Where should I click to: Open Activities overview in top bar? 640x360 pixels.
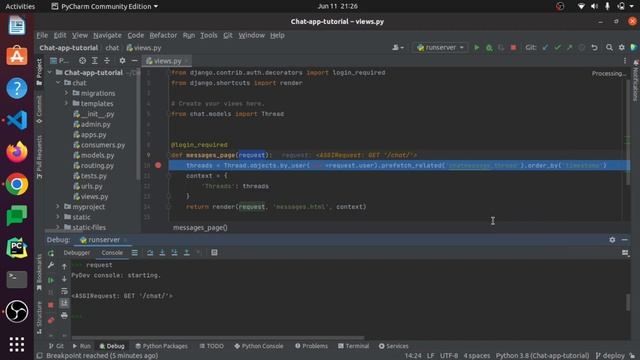tap(20, 7)
